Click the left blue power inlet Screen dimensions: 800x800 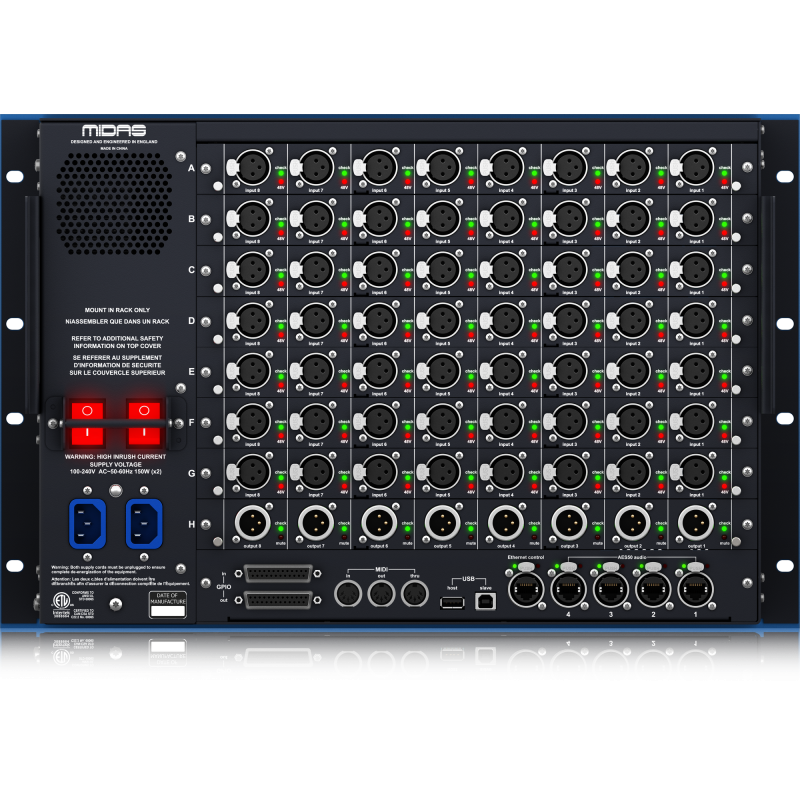(86, 523)
